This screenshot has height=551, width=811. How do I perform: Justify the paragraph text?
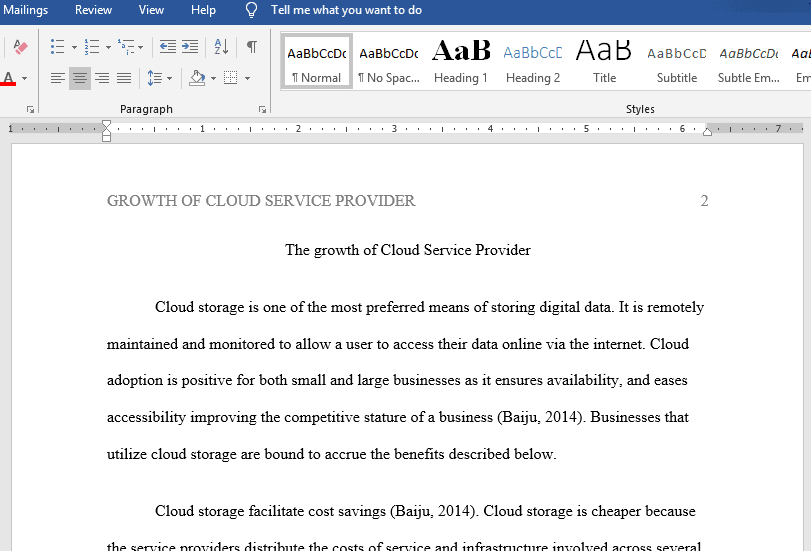coord(124,78)
